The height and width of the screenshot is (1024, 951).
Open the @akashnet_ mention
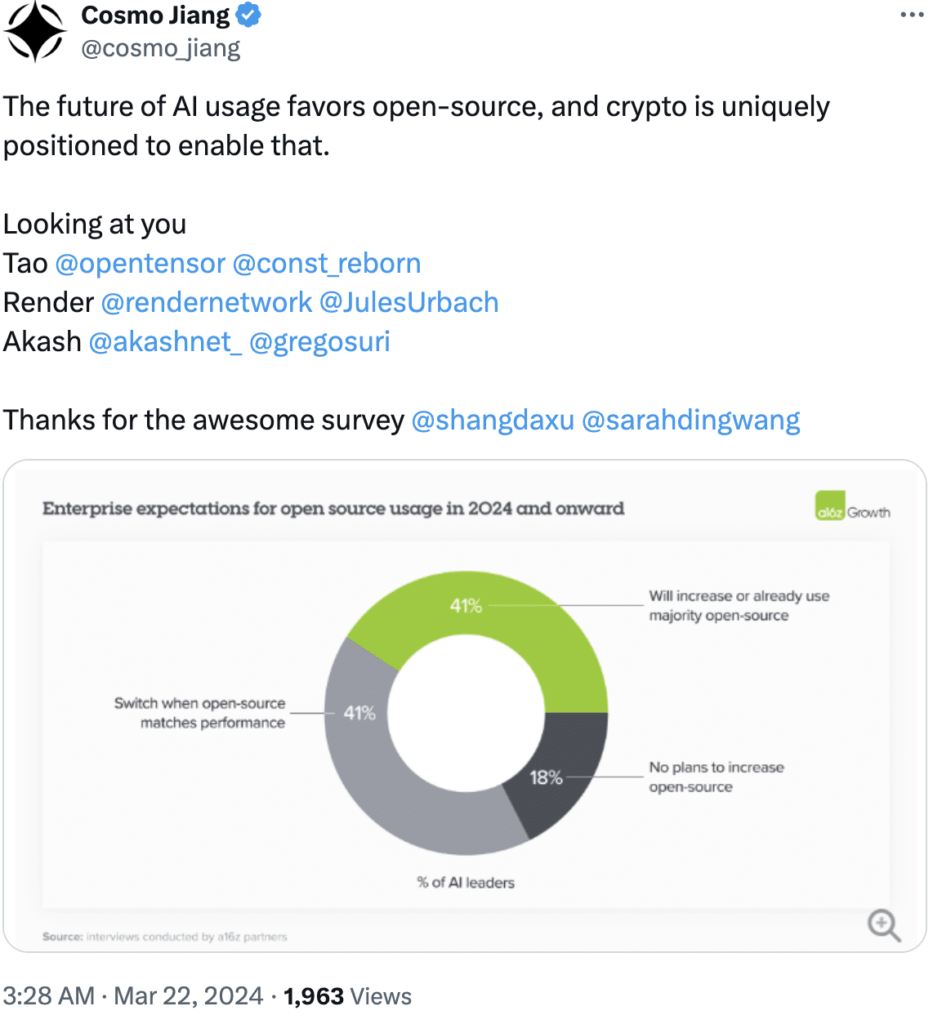coord(165,341)
